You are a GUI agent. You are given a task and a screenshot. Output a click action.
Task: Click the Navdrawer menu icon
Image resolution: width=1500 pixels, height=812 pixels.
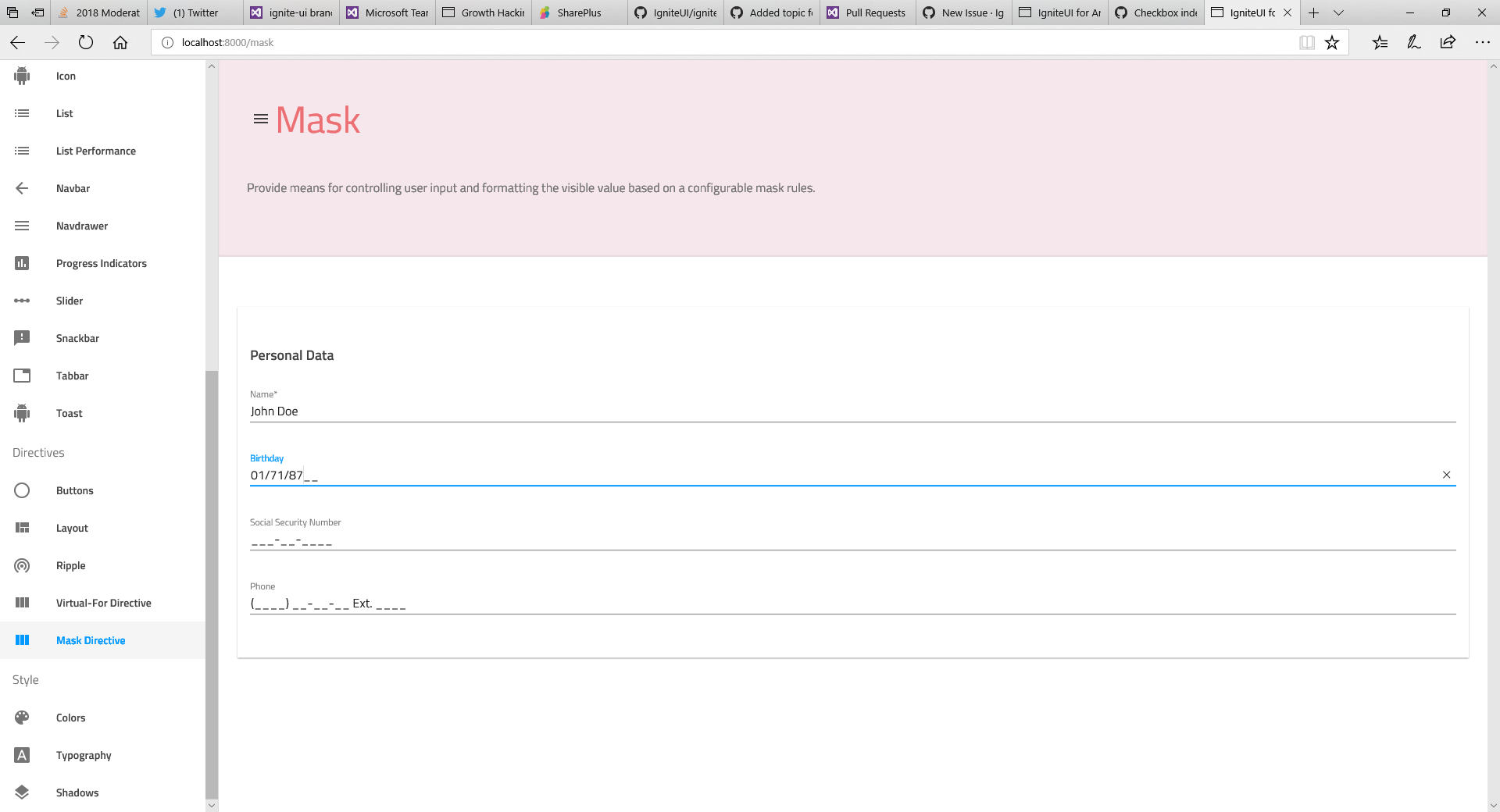coord(22,226)
